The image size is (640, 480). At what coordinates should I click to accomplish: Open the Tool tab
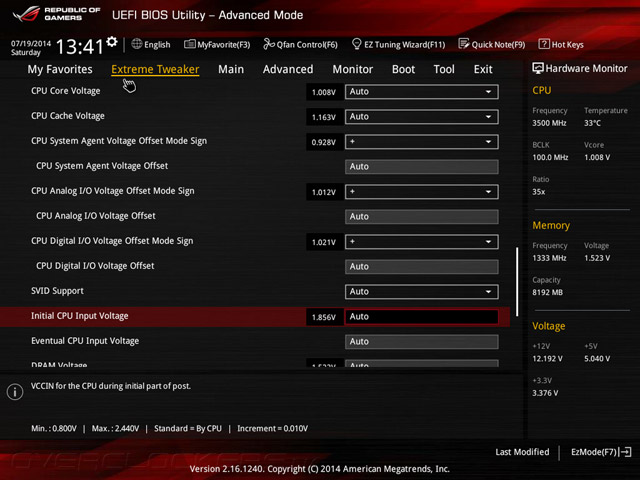[444, 69]
